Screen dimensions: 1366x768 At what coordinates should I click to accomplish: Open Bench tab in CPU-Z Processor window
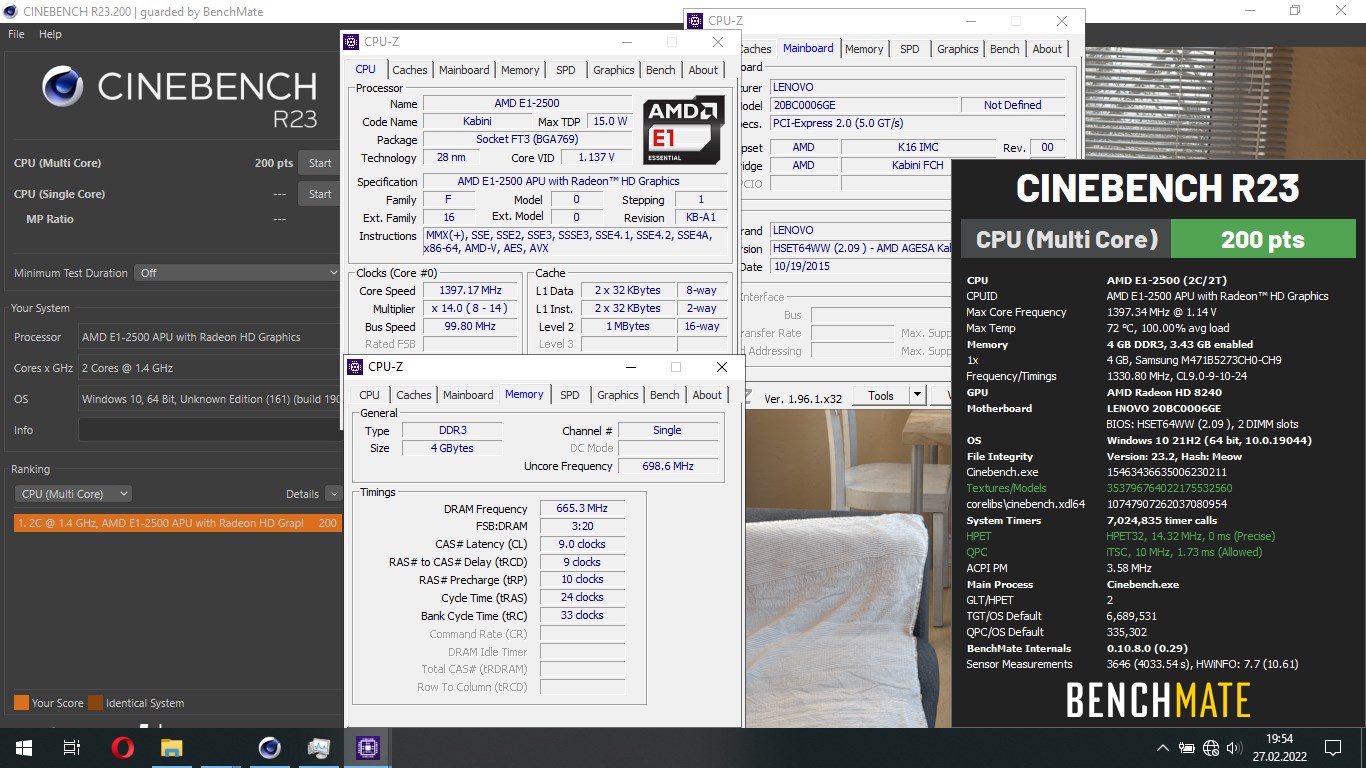point(661,70)
